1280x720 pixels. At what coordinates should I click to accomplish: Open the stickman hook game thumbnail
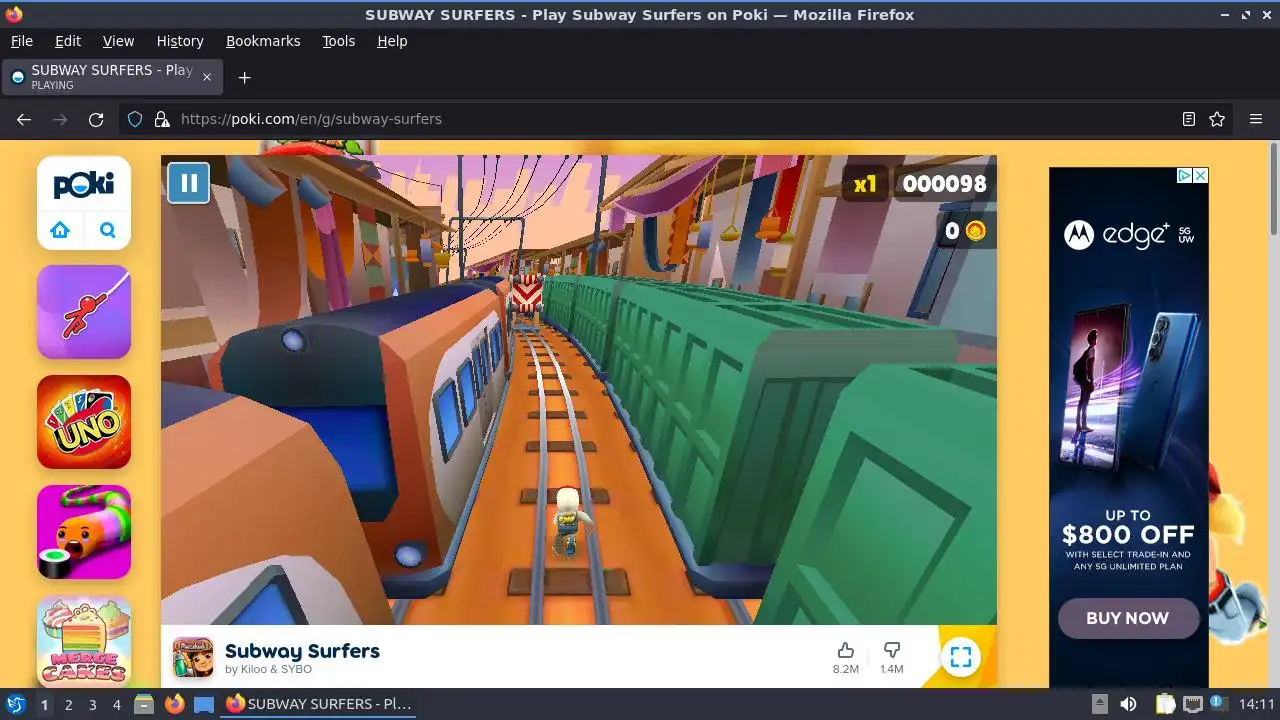tap(84, 312)
